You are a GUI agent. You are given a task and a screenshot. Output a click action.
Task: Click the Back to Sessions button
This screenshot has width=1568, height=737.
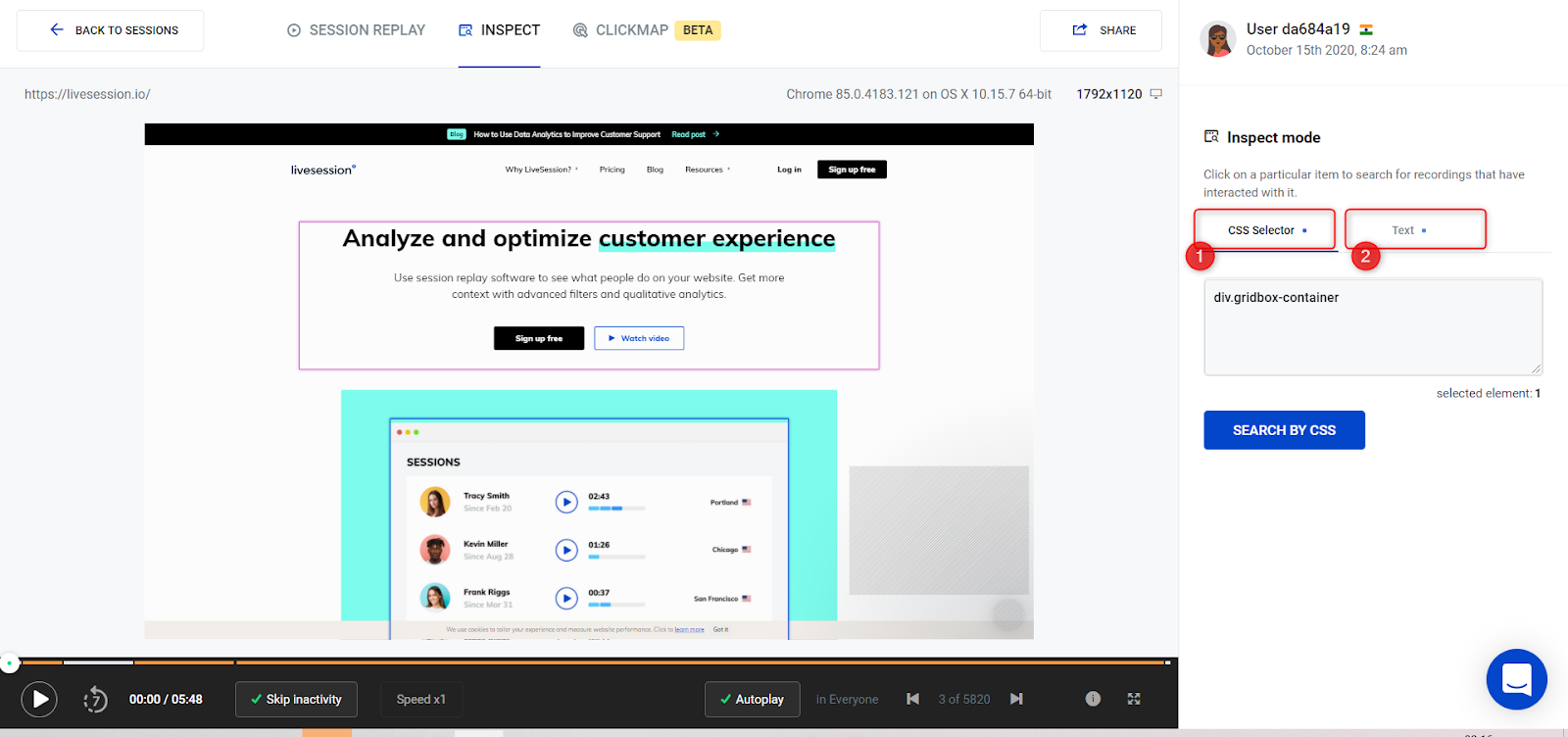click(x=110, y=30)
